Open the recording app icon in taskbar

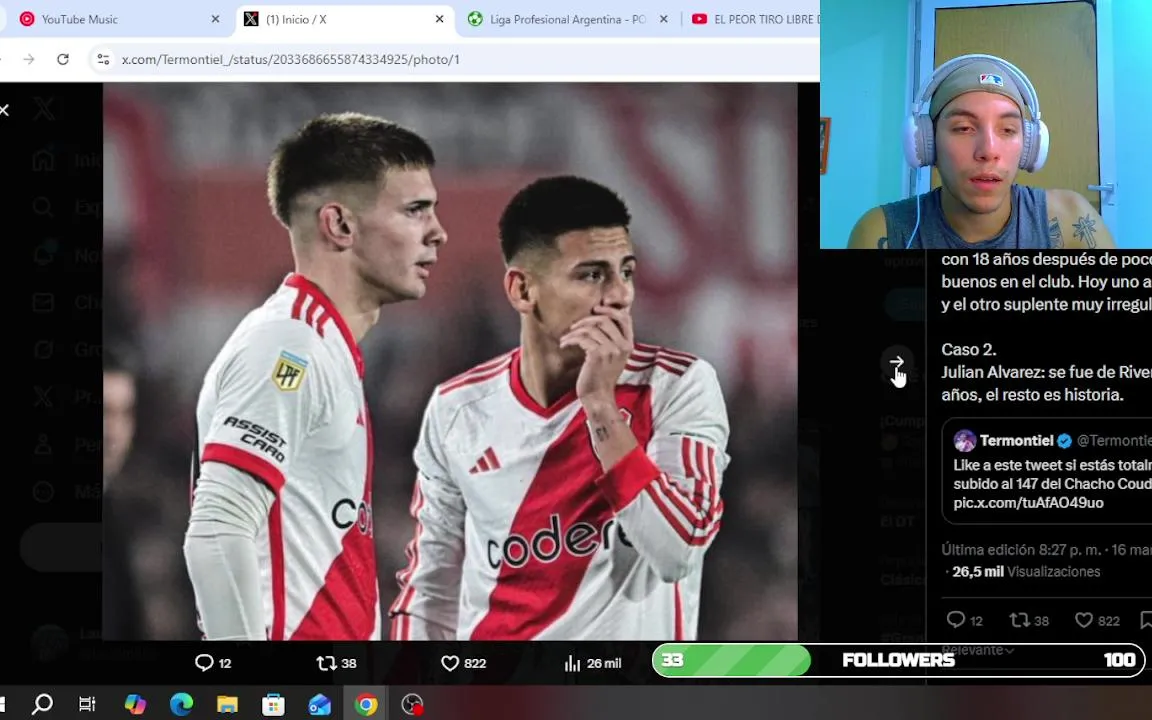[x=413, y=704]
